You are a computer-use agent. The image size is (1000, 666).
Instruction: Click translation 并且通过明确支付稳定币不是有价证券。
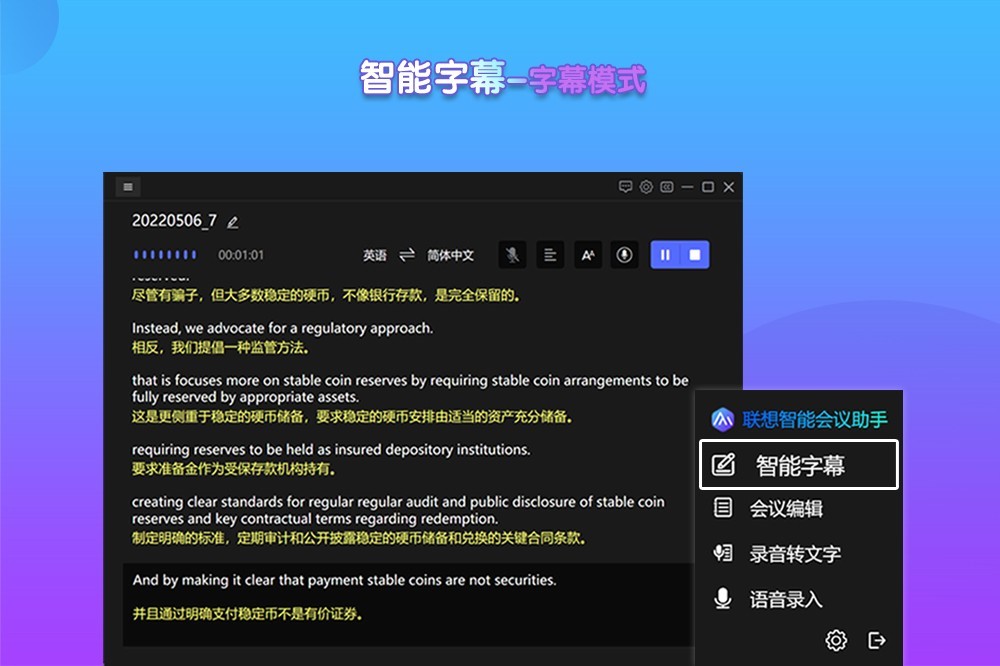247,614
